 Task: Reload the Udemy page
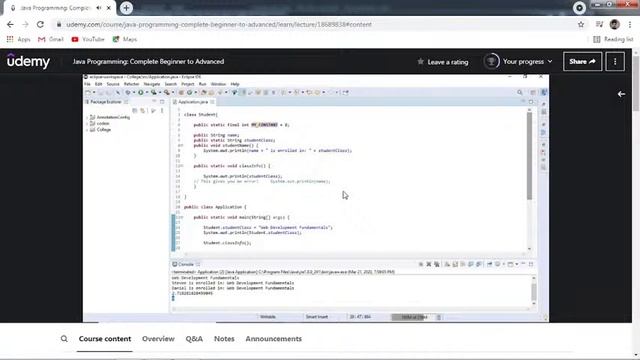40,24
